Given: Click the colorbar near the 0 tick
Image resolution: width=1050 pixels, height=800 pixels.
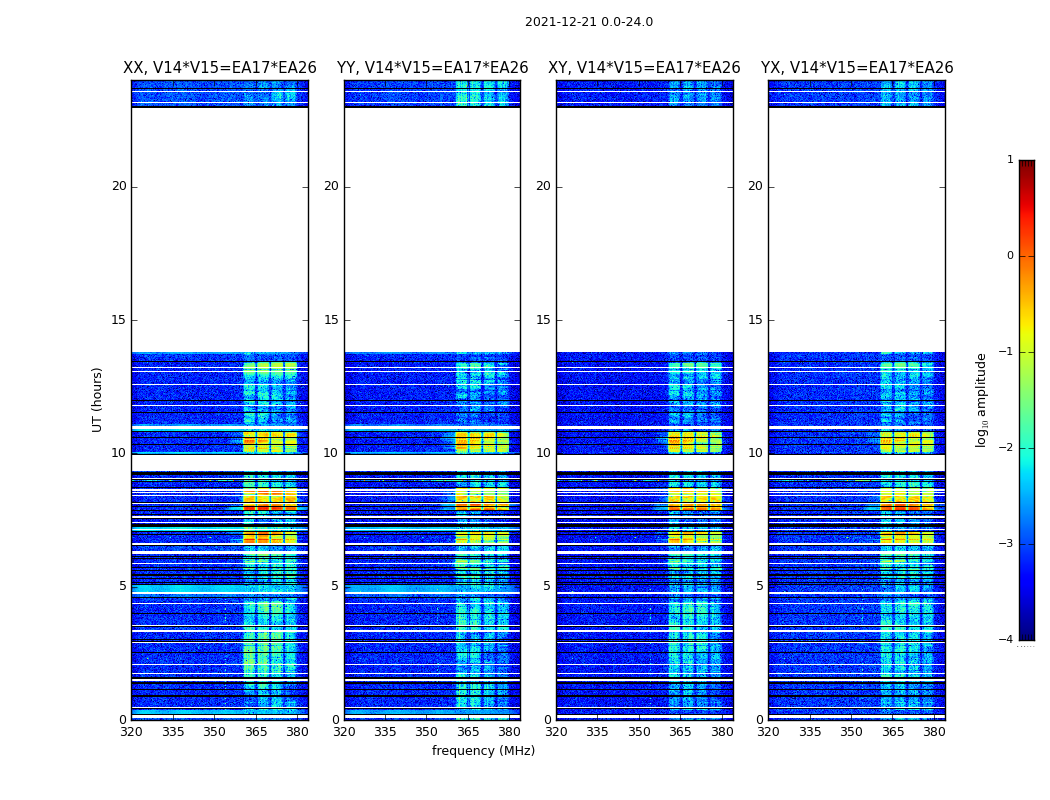Looking at the screenshot, I should [x=1027, y=256].
